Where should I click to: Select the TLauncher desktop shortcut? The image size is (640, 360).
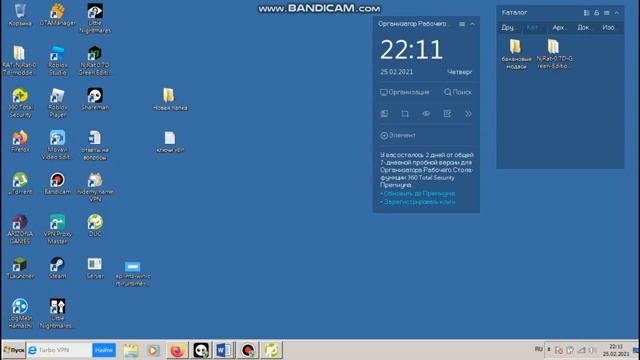20,268
